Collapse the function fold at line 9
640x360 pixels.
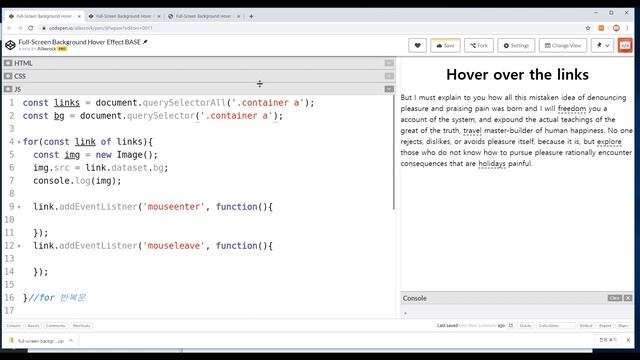pyautogui.click(x=19, y=207)
